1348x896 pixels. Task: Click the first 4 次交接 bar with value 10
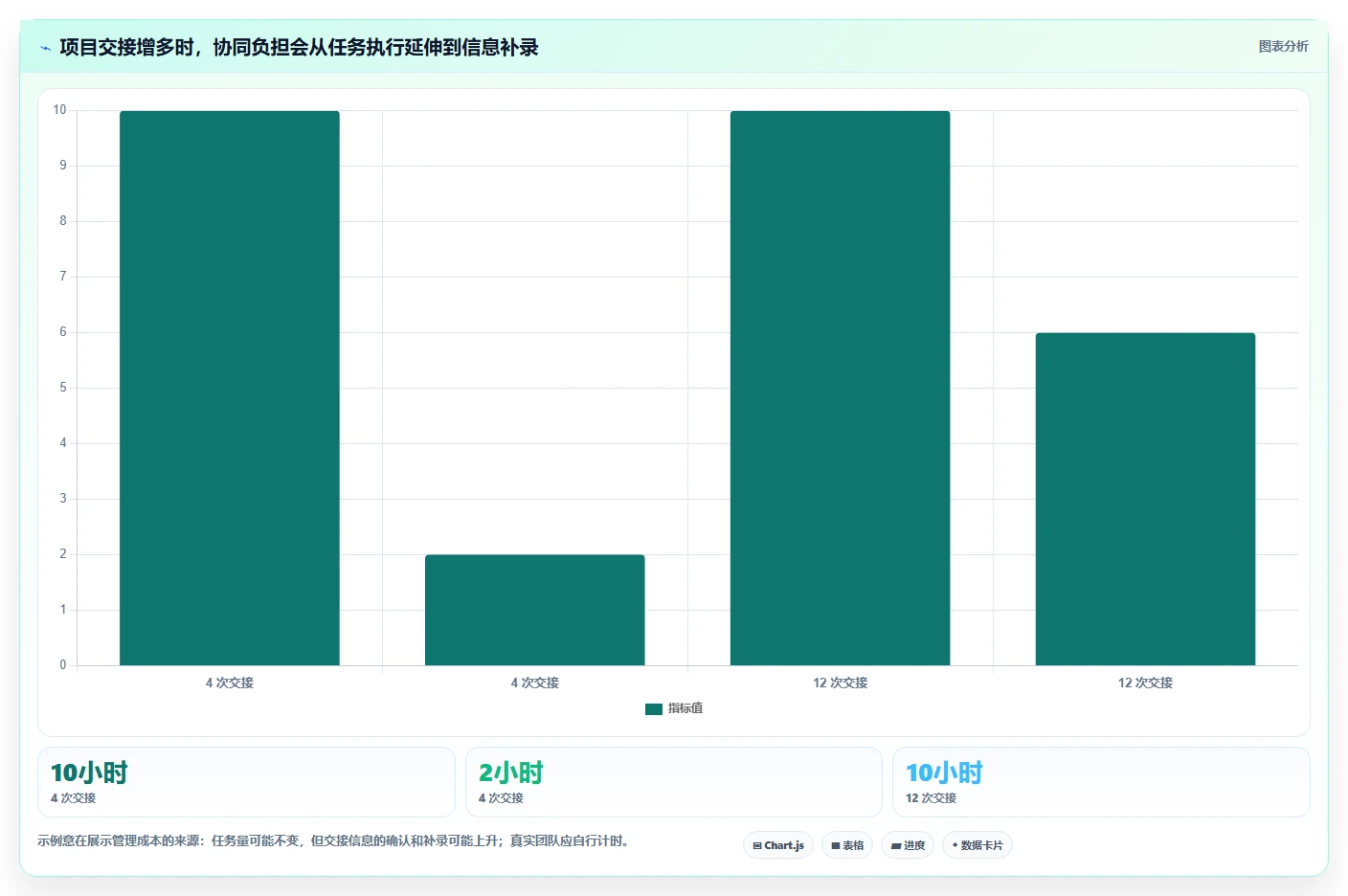point(230,388)
